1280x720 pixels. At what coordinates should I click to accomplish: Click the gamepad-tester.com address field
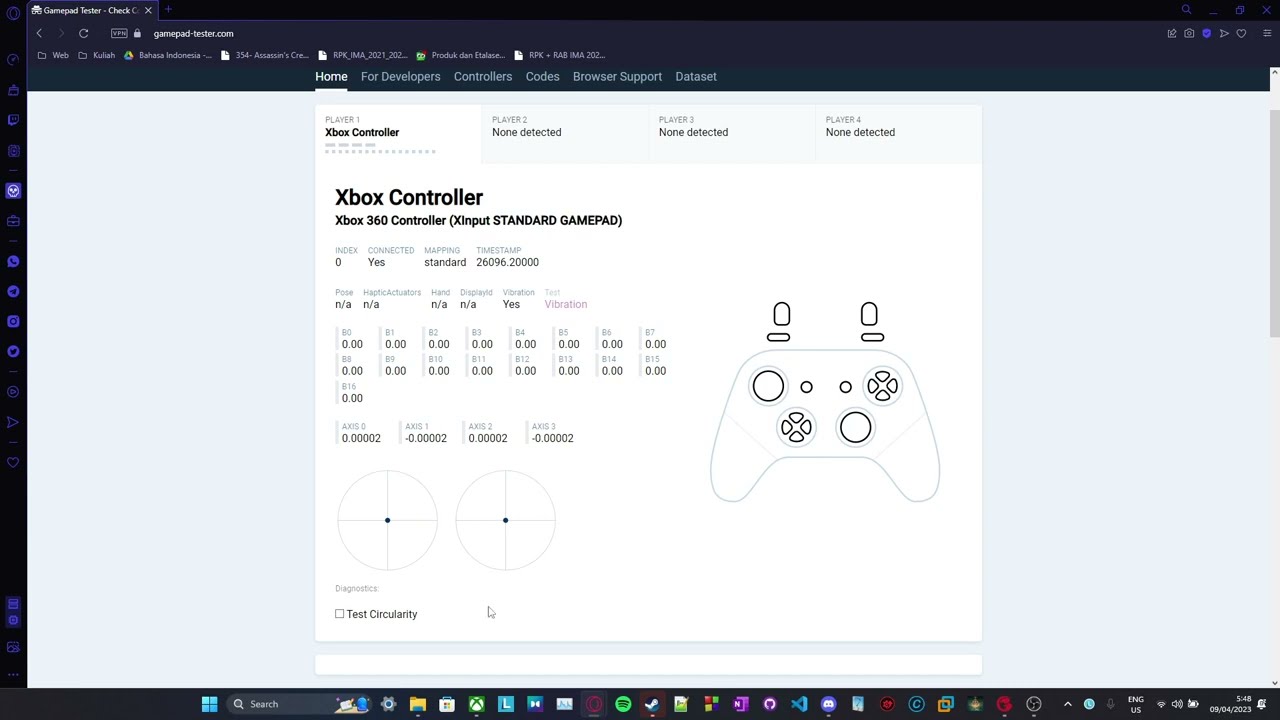[193, 33]
